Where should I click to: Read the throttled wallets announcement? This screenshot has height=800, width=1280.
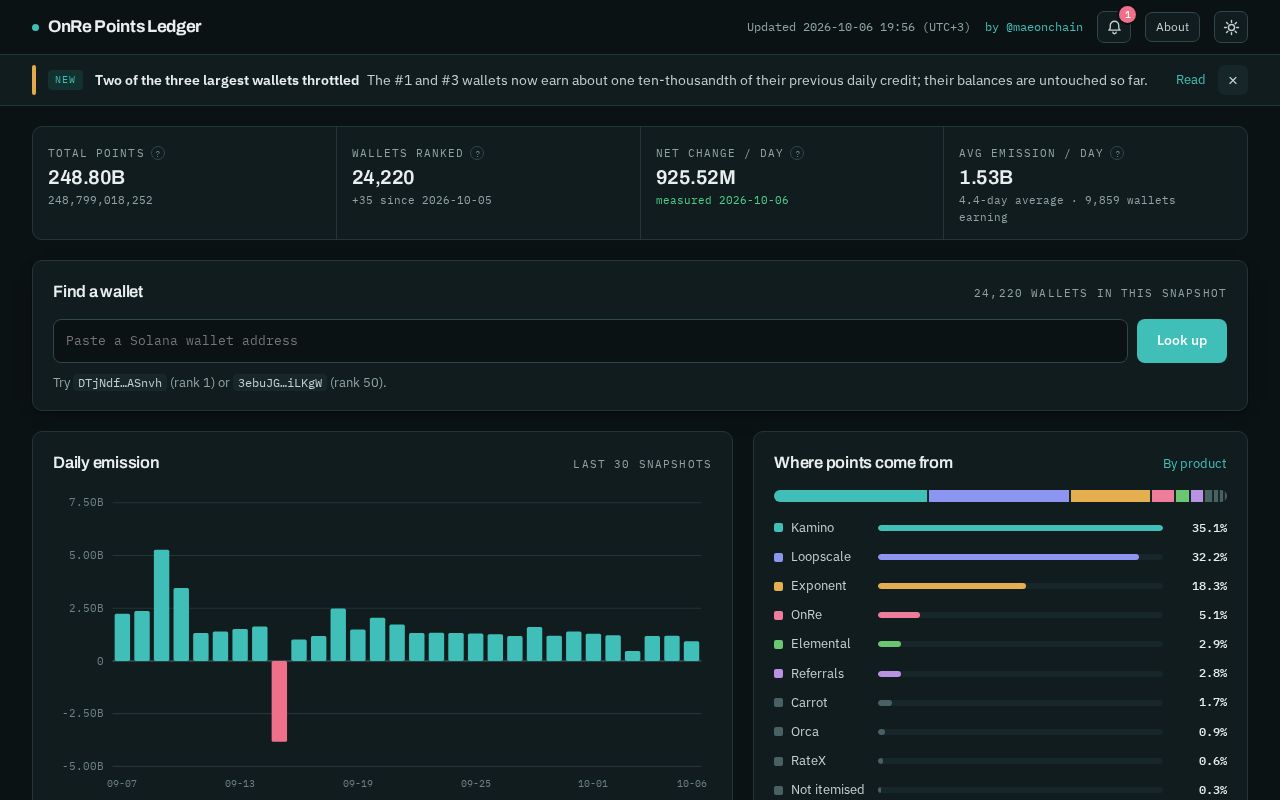[1190, 80]
